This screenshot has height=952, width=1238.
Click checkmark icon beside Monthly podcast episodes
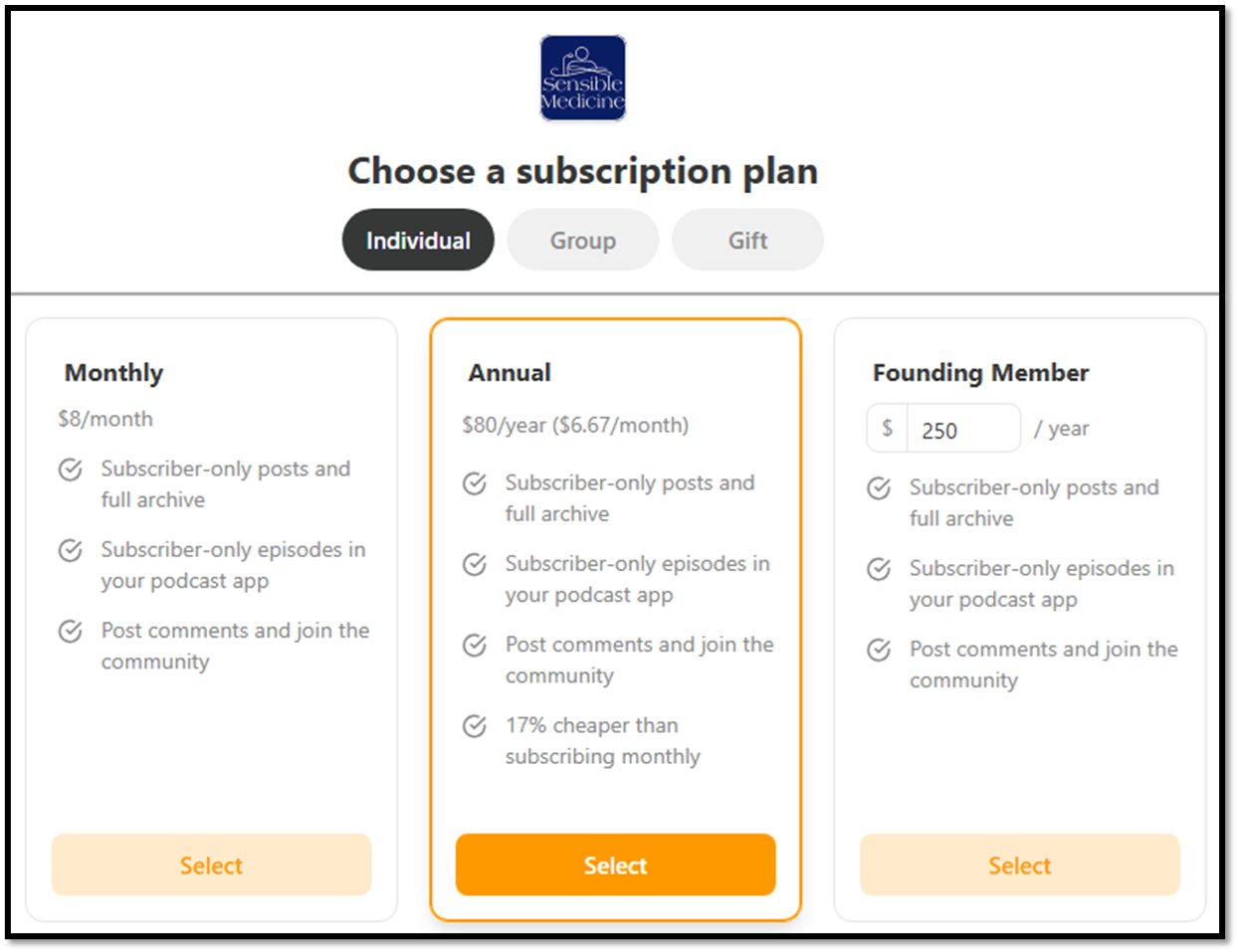coord(70,550)
